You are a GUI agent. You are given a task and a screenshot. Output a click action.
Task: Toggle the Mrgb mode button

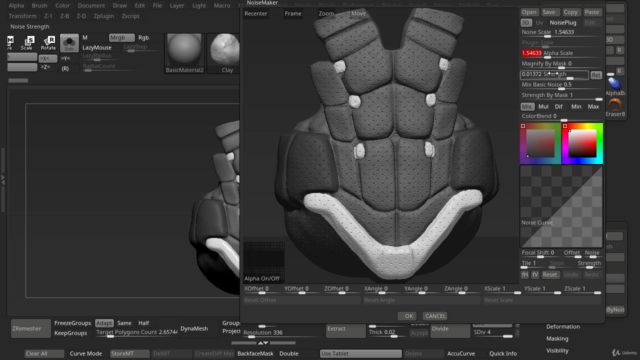(x=121, y=38)
